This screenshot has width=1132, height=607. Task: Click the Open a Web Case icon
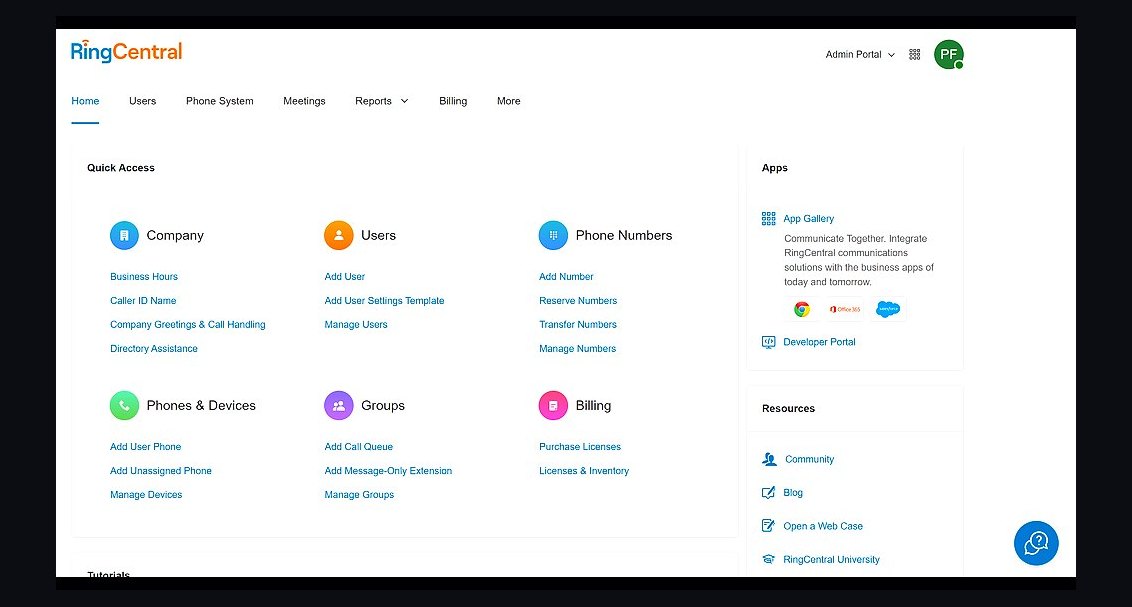click(x=768, y=526)
